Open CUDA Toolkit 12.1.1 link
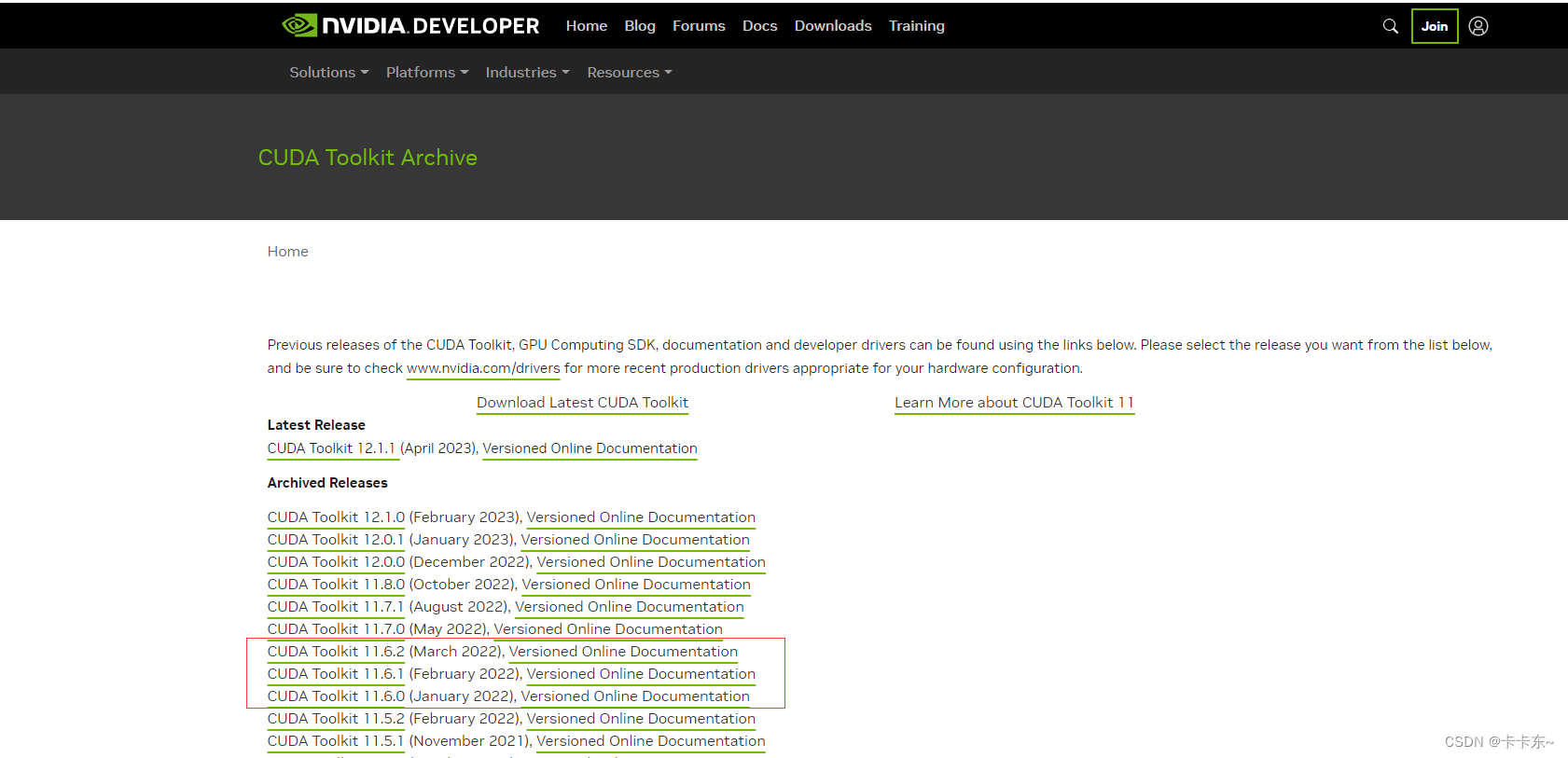This screenshot has width=1568, height=758. click(331, 448)
